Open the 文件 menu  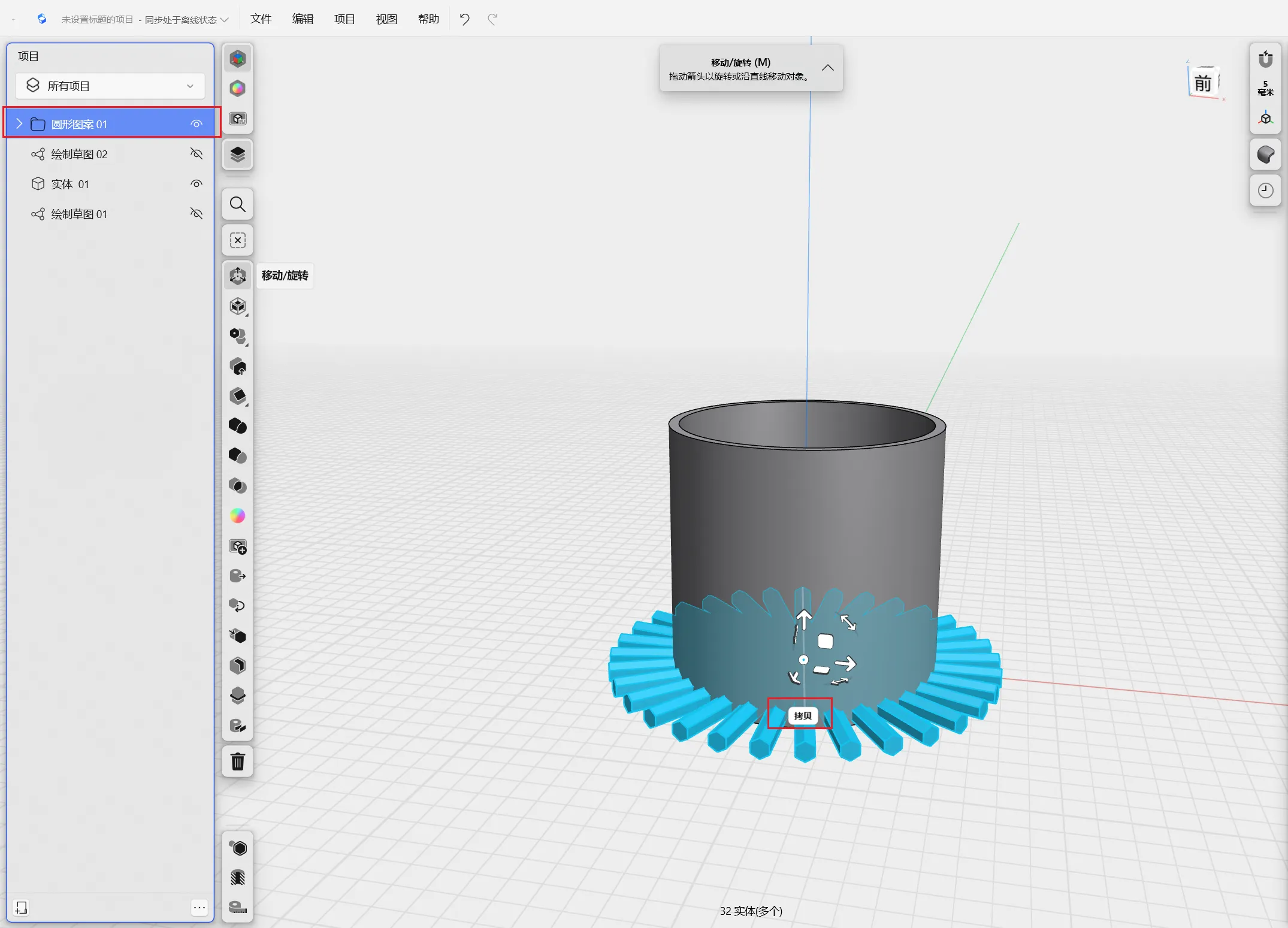tap(261, 19)
